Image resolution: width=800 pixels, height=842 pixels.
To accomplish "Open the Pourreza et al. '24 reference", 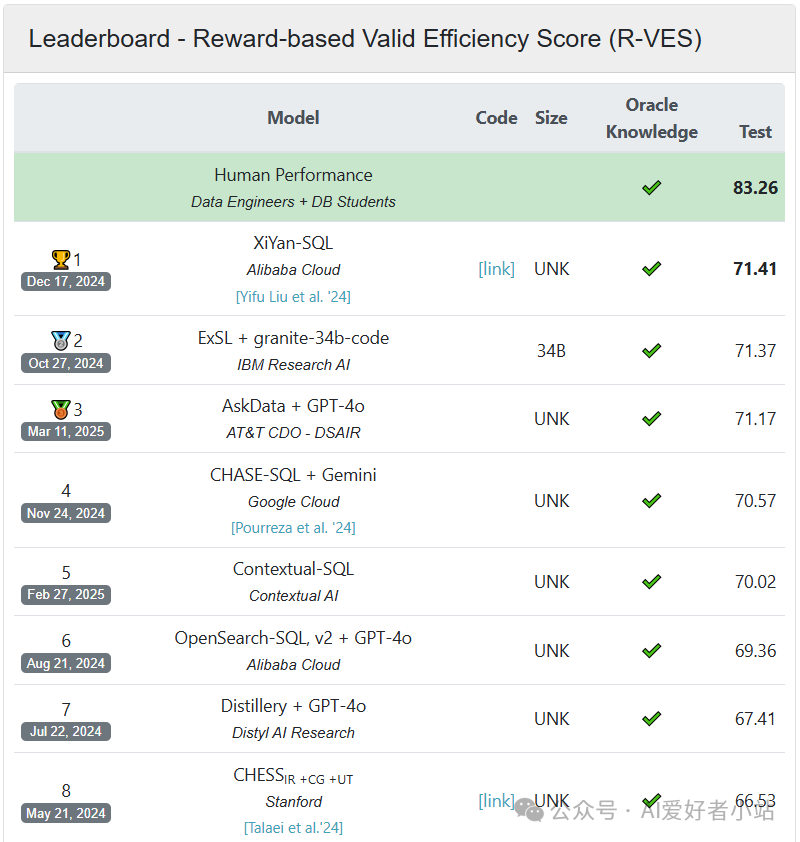I will (x=293, y=527).
